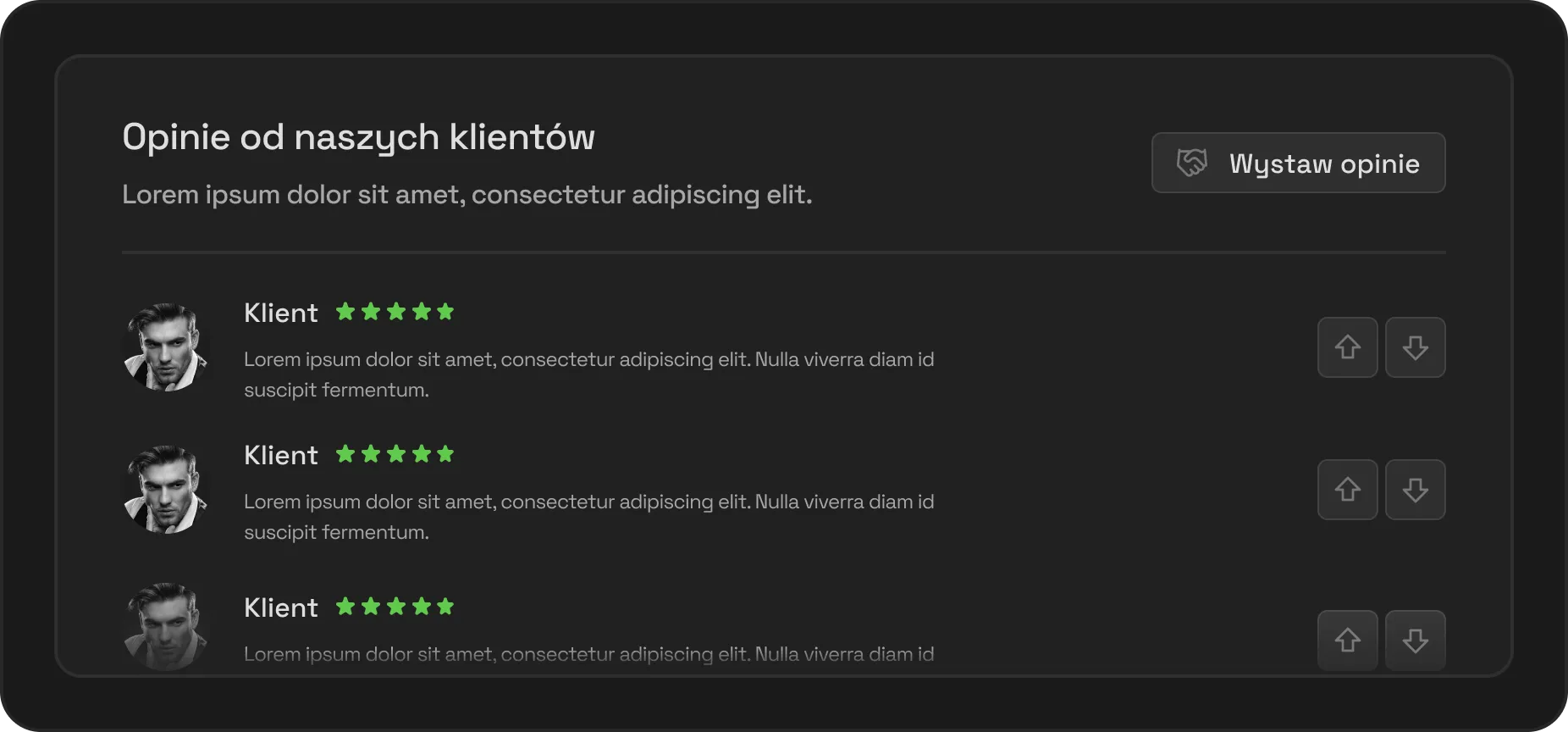
Task: Click the Opinie od naszych klientów heading
Action: coord(359,137)
